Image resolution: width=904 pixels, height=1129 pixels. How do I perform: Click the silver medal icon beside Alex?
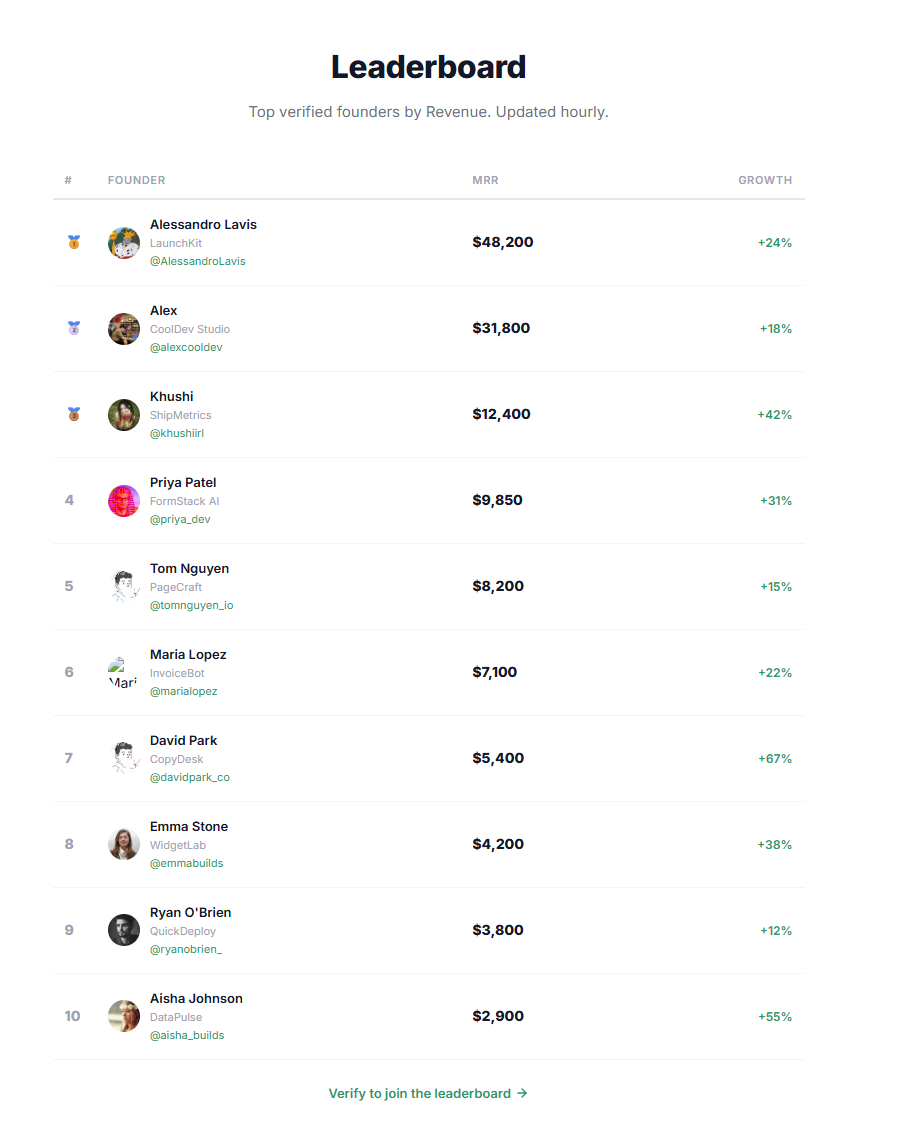tap(73, 328)
